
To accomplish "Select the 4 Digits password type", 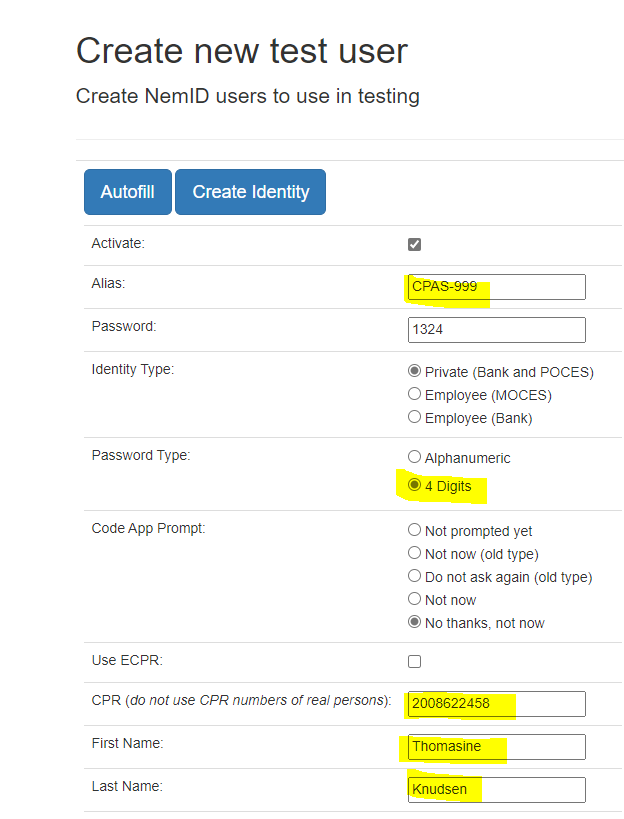I will coord(415,486).
